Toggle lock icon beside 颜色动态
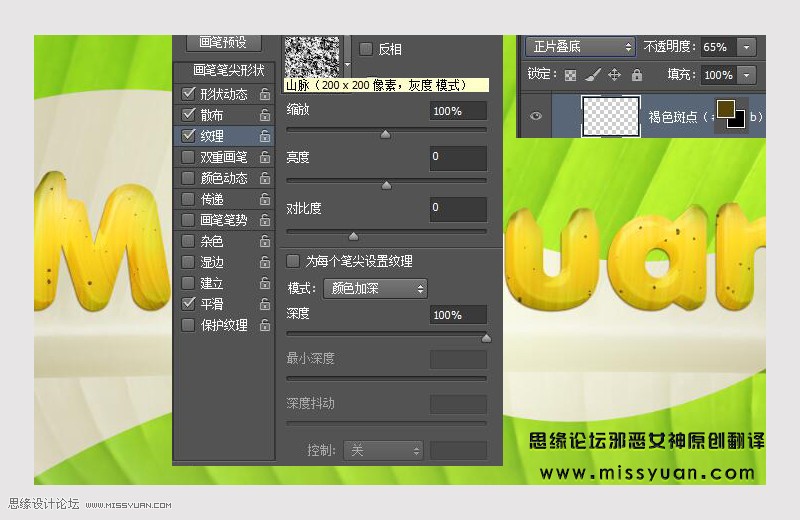 pyautogui.click(x=265, y=178)
